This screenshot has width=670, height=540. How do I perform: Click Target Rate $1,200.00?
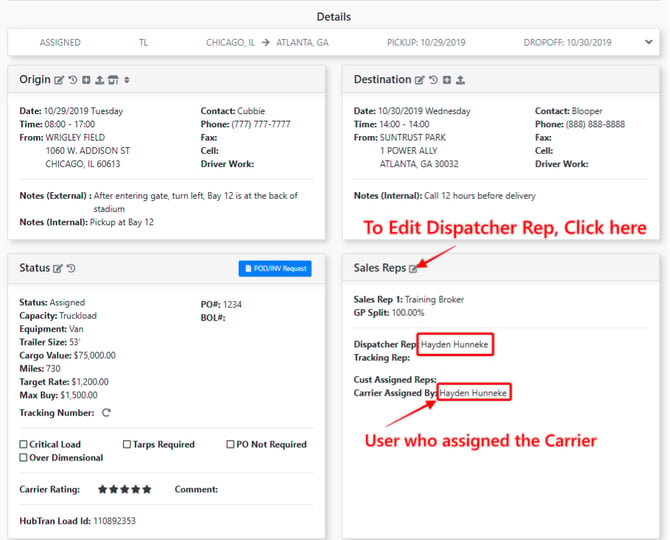pos(90,382)
